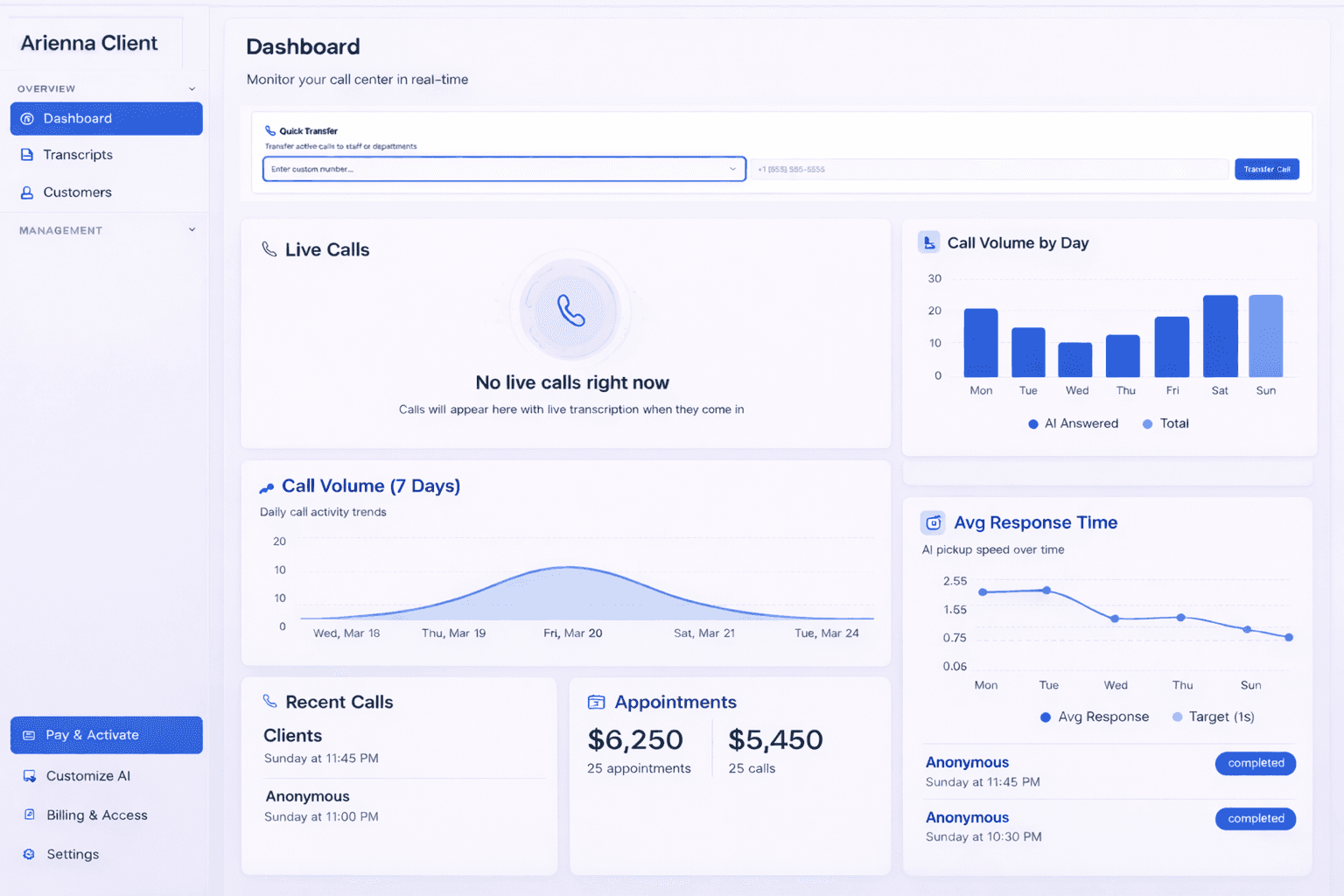1344x896 pixels.
Task: Click the Customers person icon
Action: (x=27, y=192)
